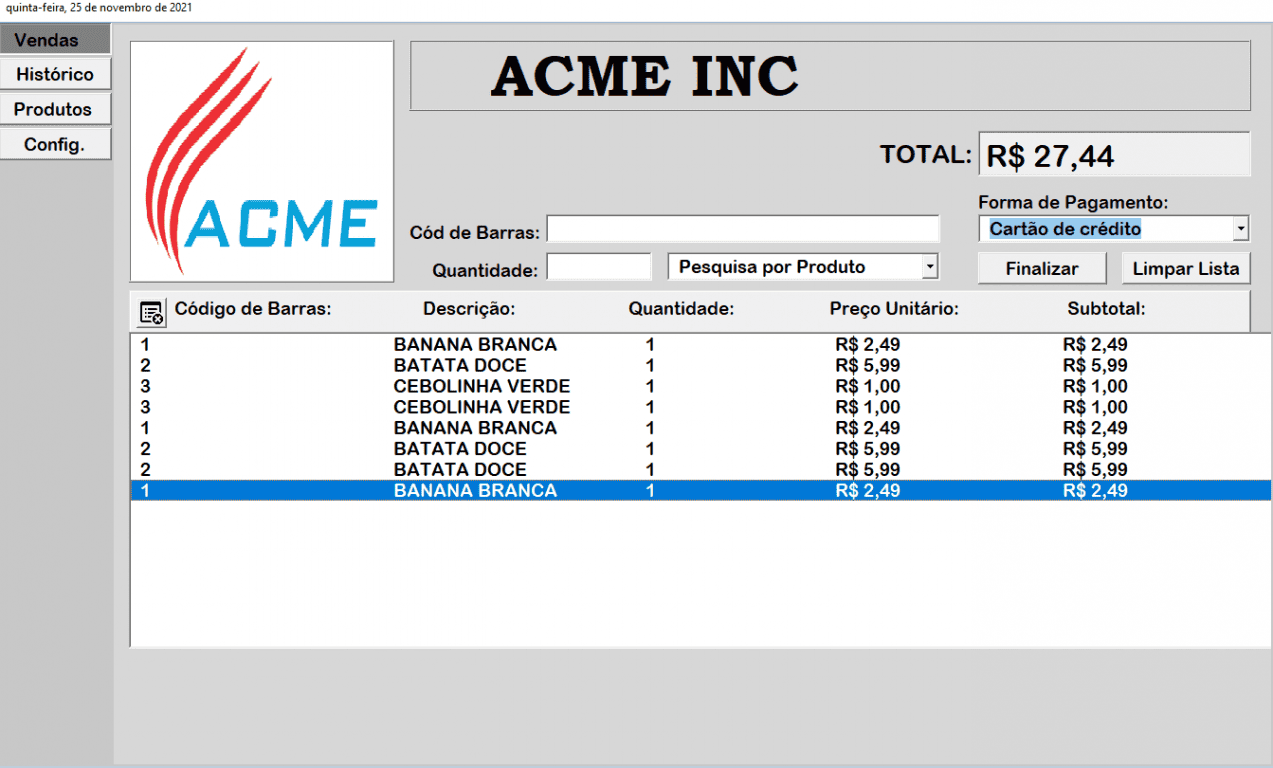Click the list delete icon beside Código de Barras

click(152, 312)
